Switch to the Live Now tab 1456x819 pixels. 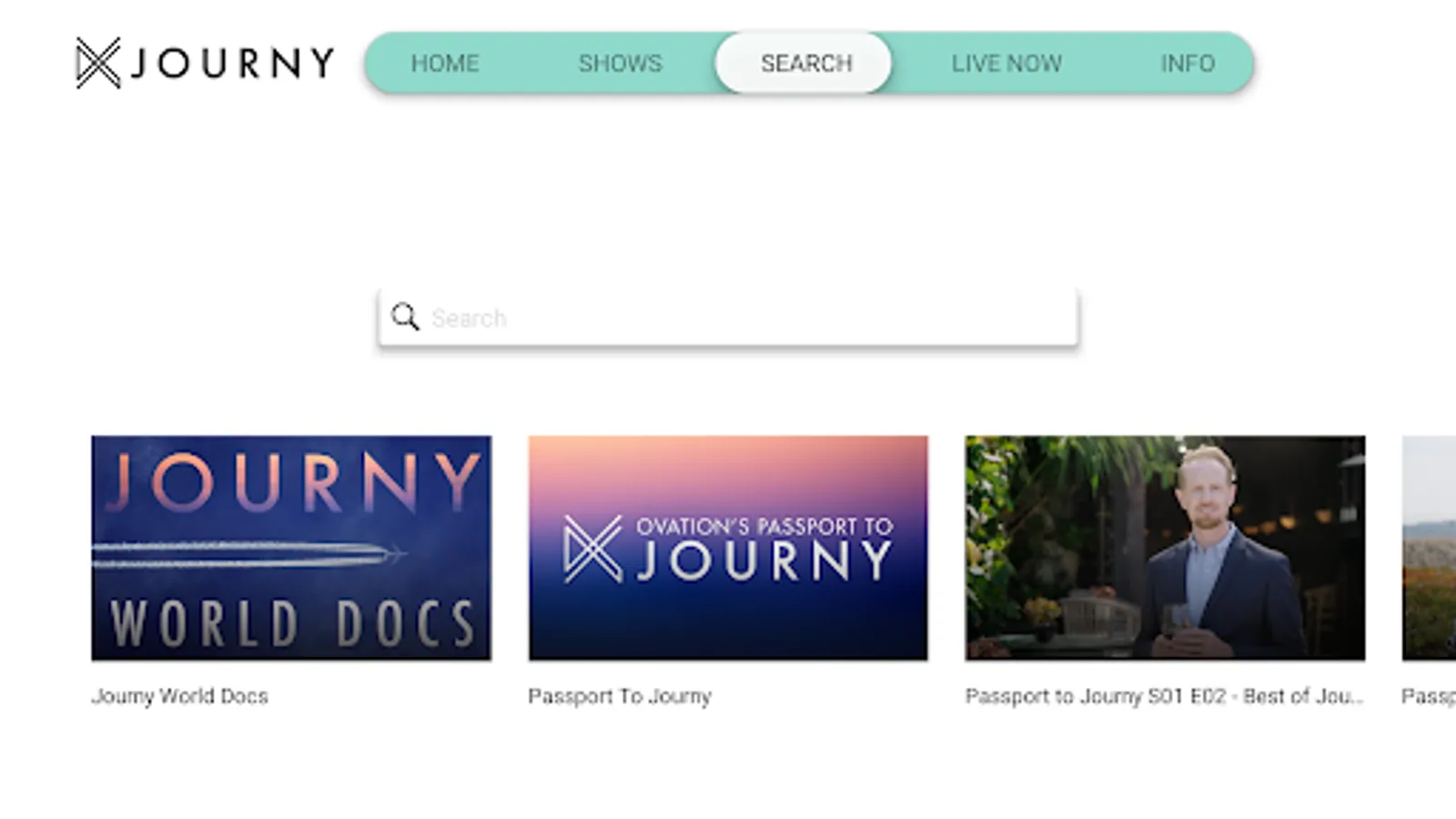point(1006,63)
